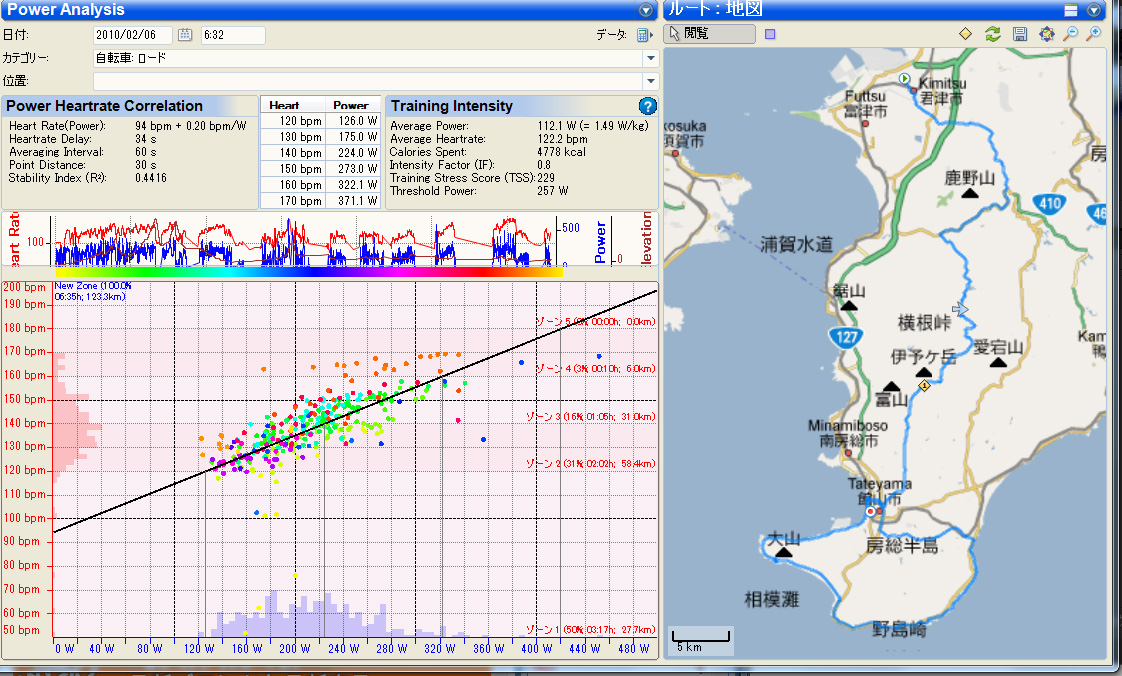
Task: Expand the category dropdown showing 自転車: ロード
Action: tap(650, 58)
